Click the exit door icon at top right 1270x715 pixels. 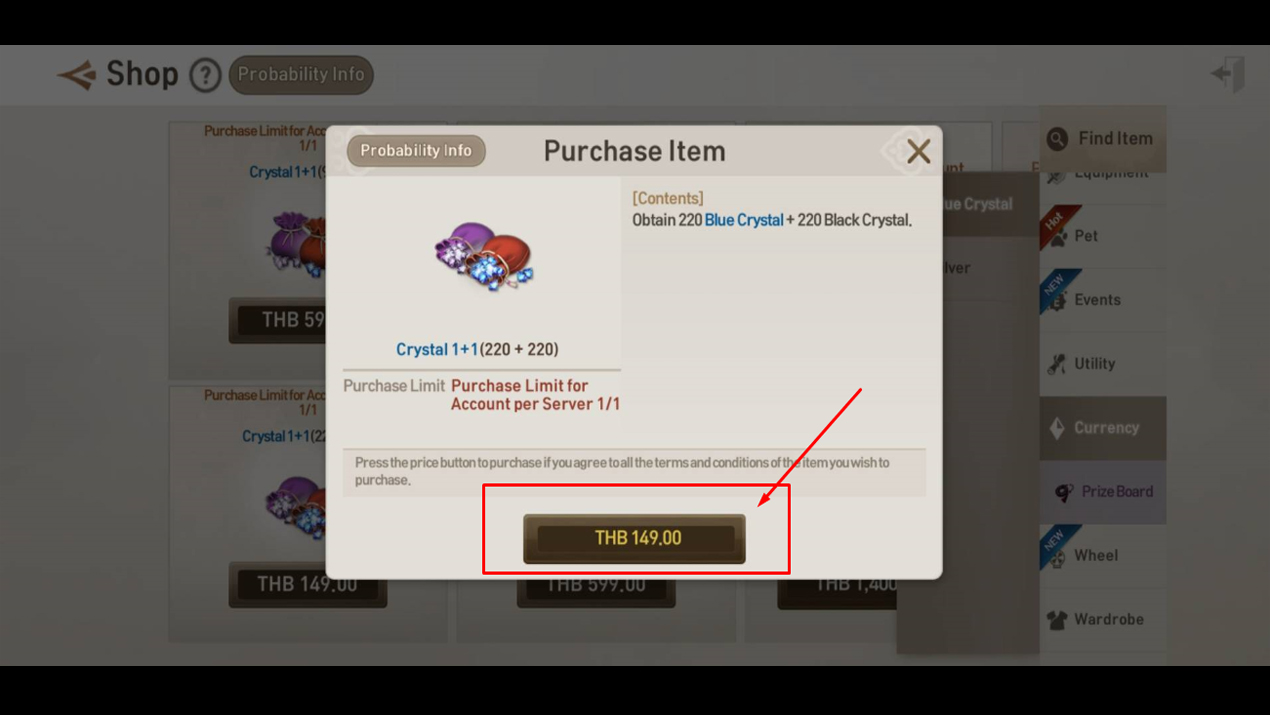click(x=1229, y=74)
